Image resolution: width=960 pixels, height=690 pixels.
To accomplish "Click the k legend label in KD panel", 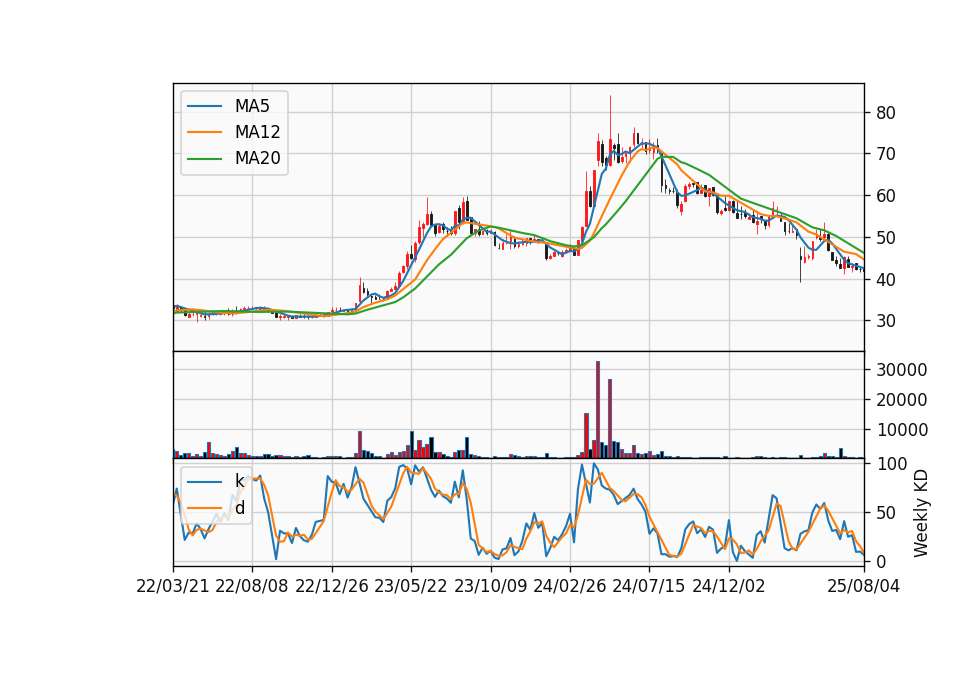I will [x=239, y=481].
